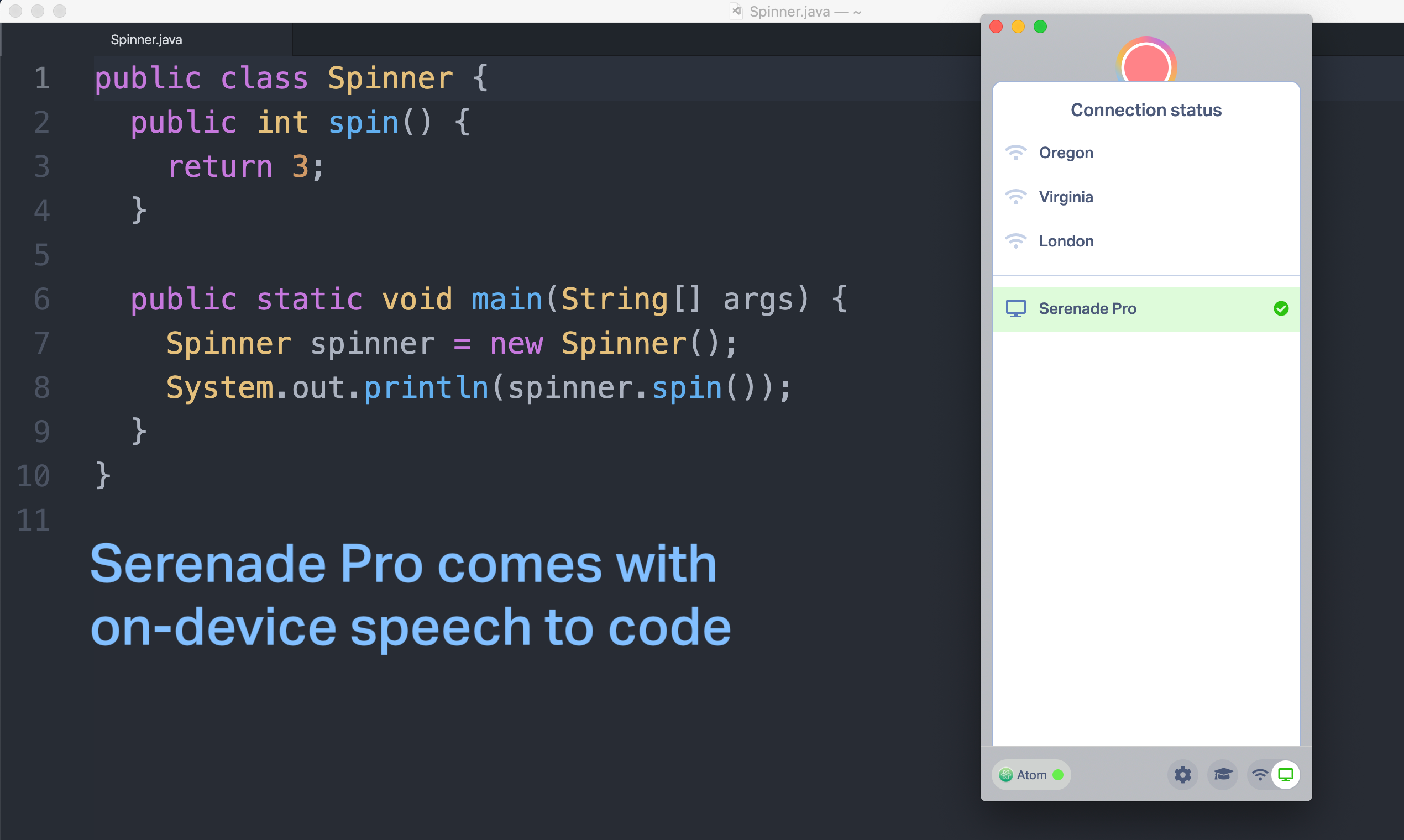The height and width of the screenshot is (840, 1404).
Task: Switch to the Spinner.java tab
Action: [146, 39]
